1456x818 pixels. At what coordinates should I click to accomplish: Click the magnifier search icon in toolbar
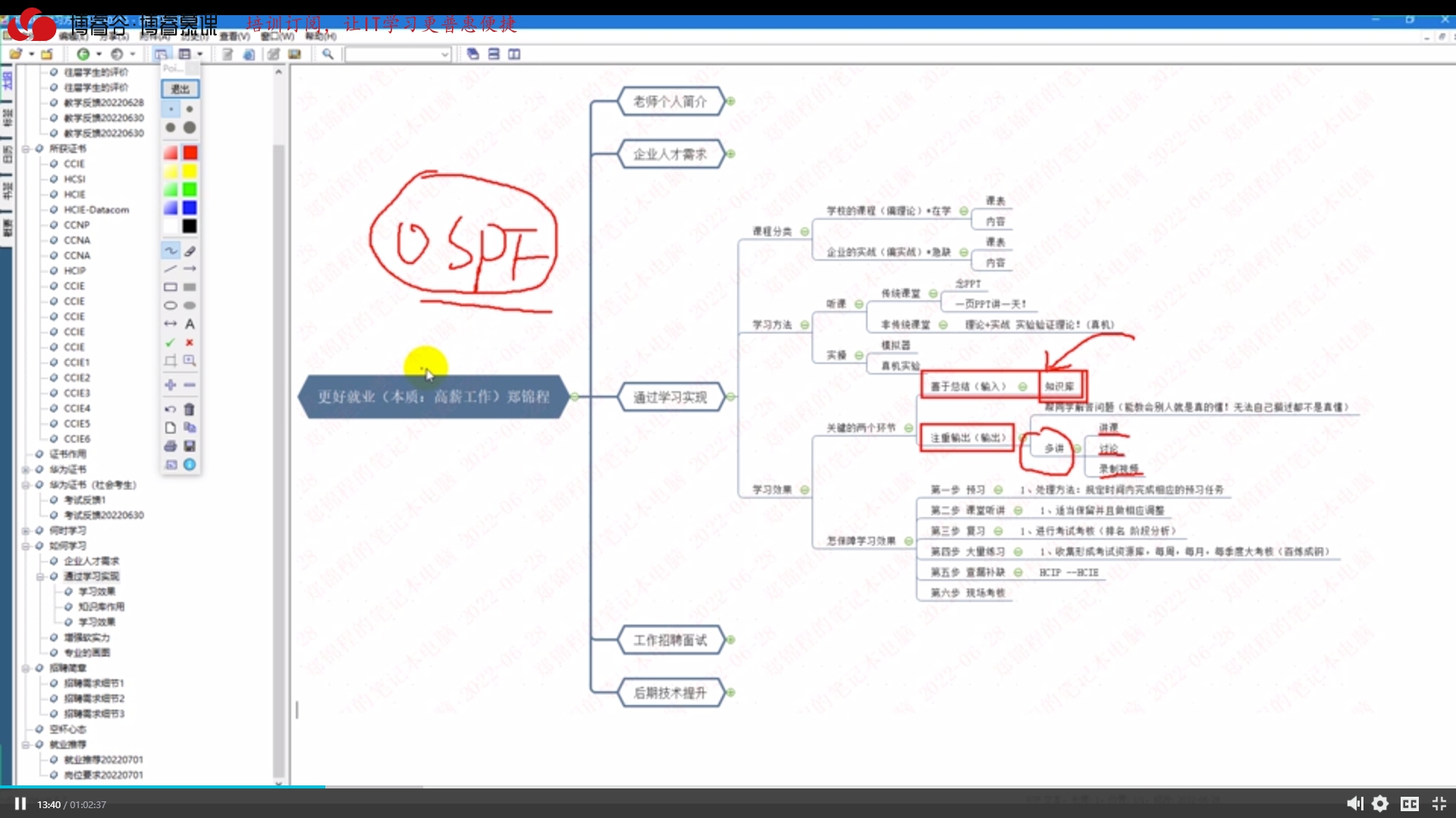pos(328,54)
